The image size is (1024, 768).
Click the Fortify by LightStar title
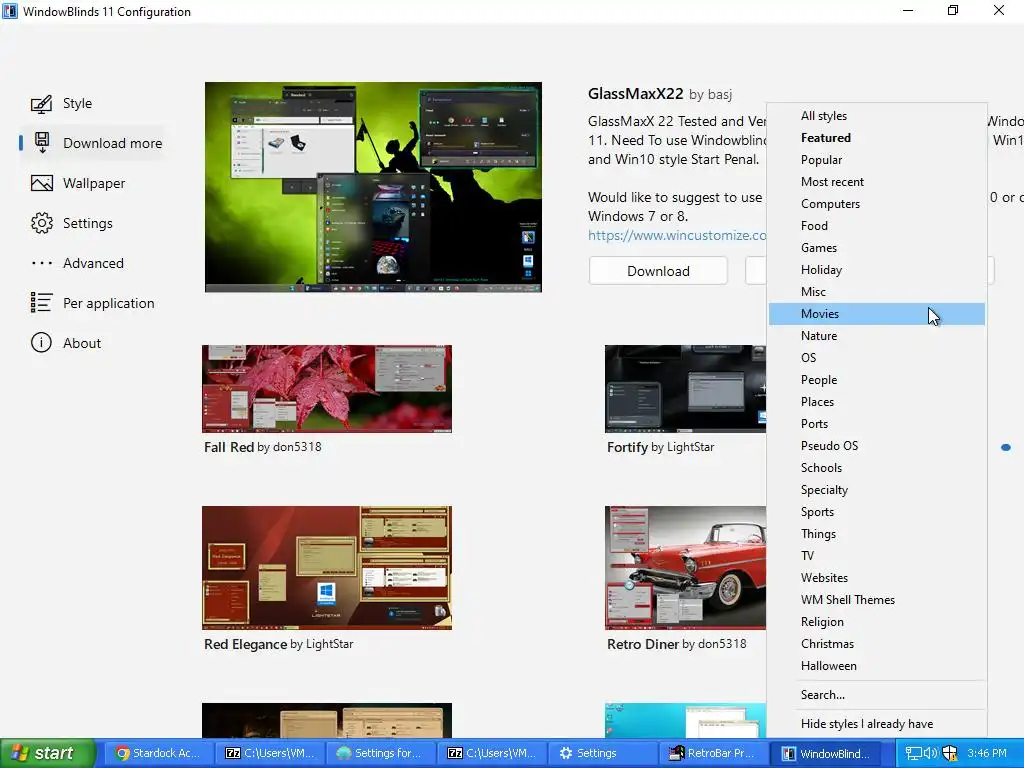[660, 447]
